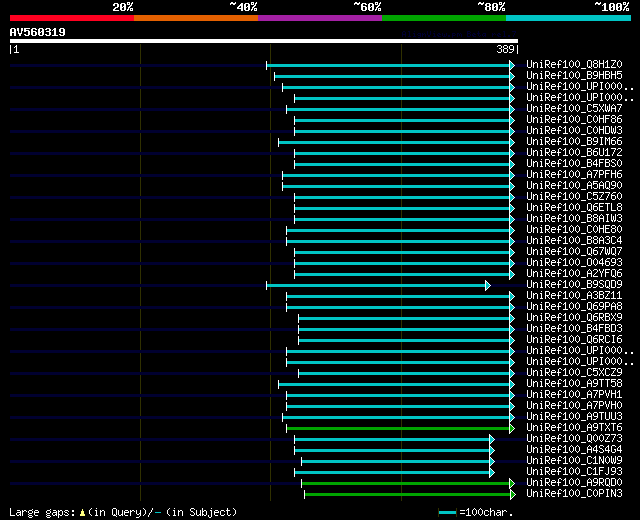Select the UniRef100_C5XCZ9 hit label
Image resolution: width=640 pixels, height=520 pixels.
click(x=574, y=373)
